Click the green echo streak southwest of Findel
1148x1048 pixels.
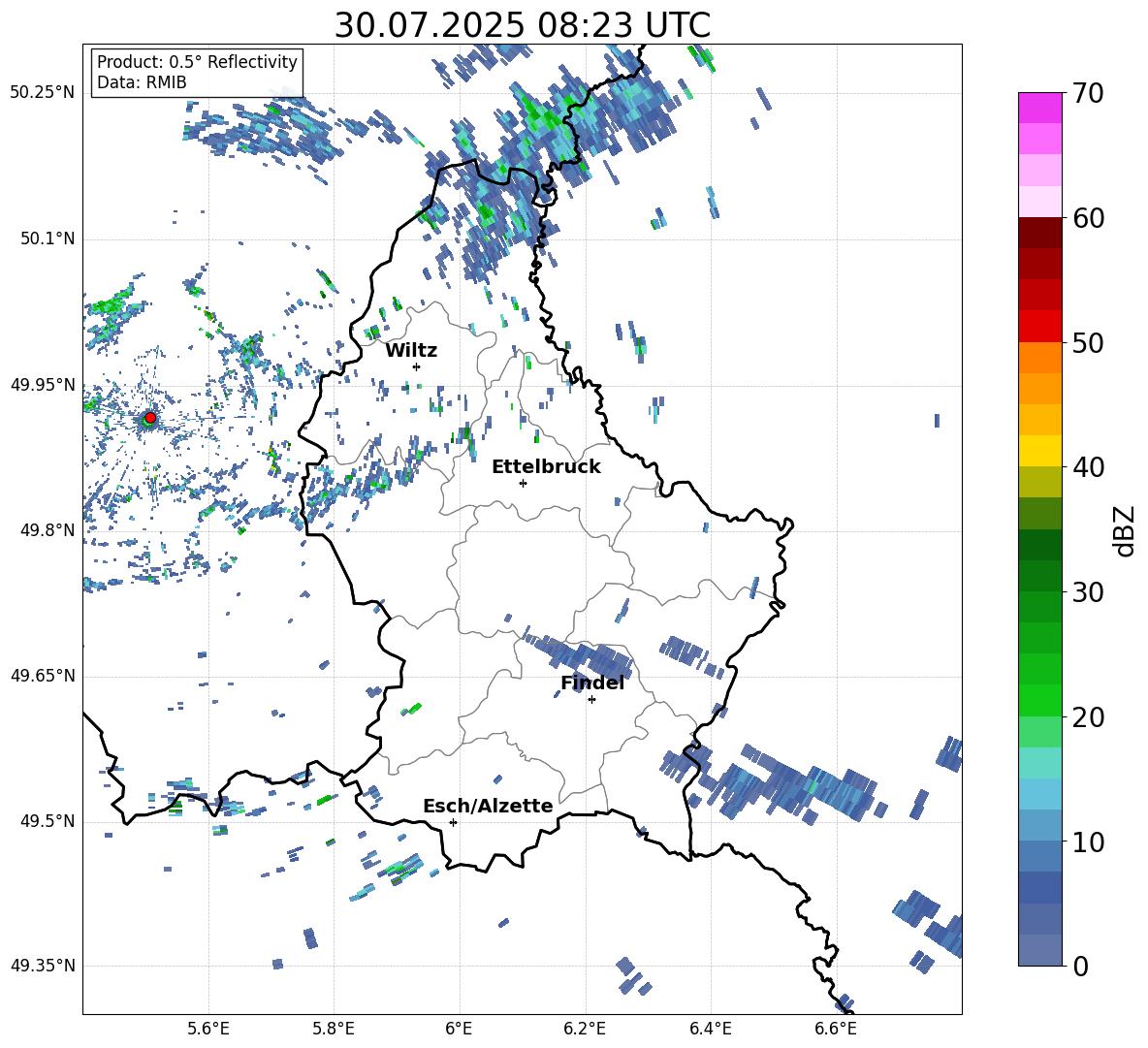(x=411, y=709)
